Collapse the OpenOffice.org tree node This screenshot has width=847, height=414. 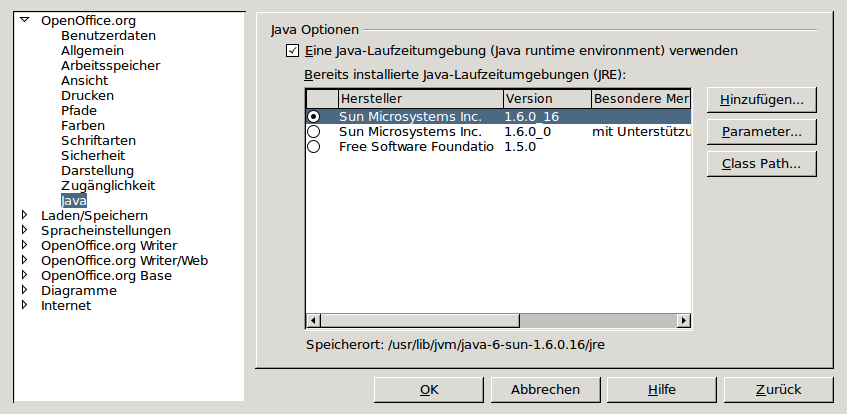(25, 20)
